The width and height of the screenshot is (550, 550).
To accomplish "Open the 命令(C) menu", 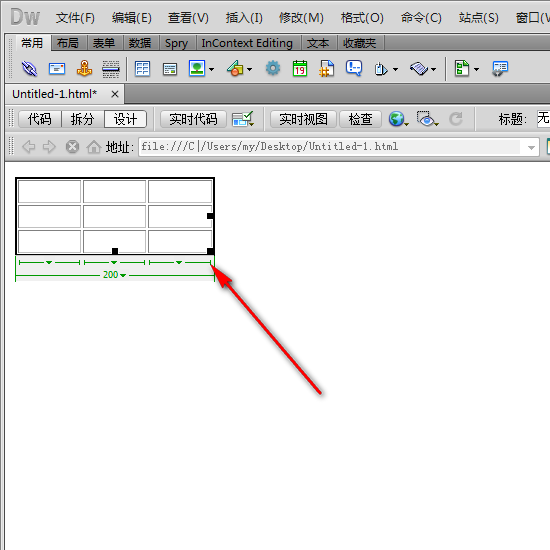I will tap(421, 18).
